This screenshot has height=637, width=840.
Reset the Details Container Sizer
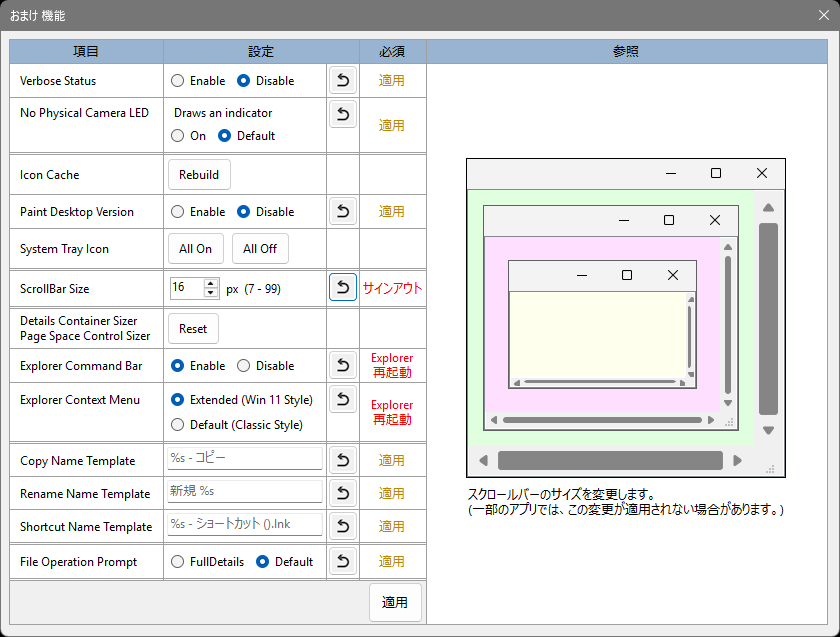pyautogui.click(x=193, y=328)
